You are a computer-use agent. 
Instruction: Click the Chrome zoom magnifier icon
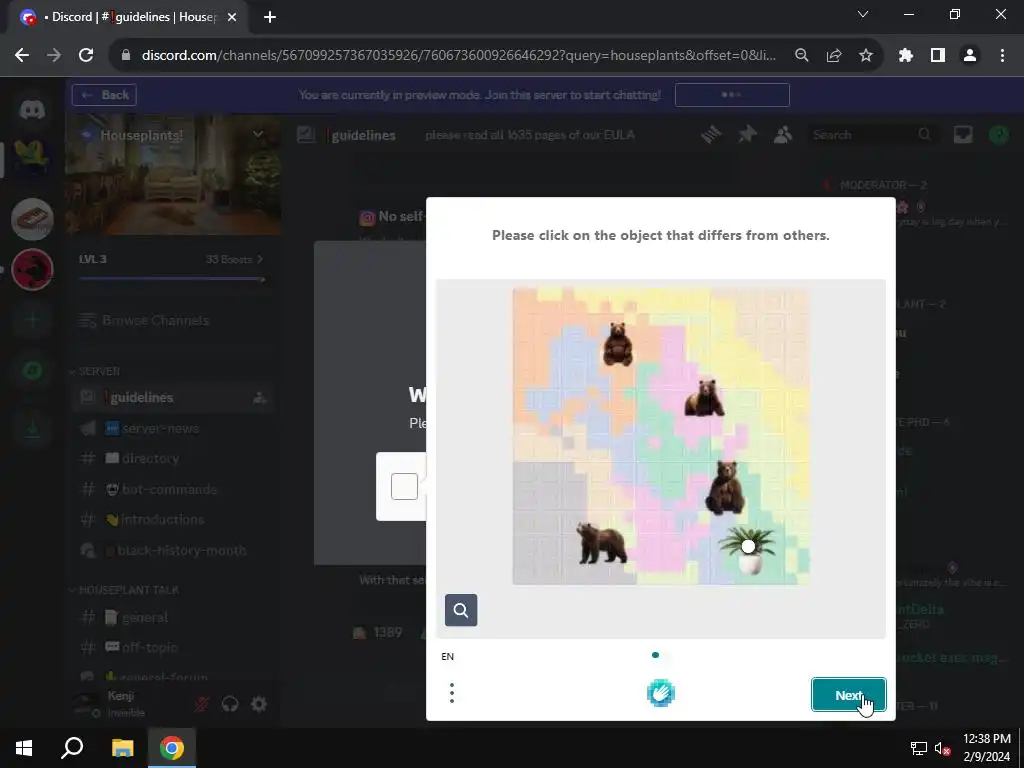click(x=802, y=56)
